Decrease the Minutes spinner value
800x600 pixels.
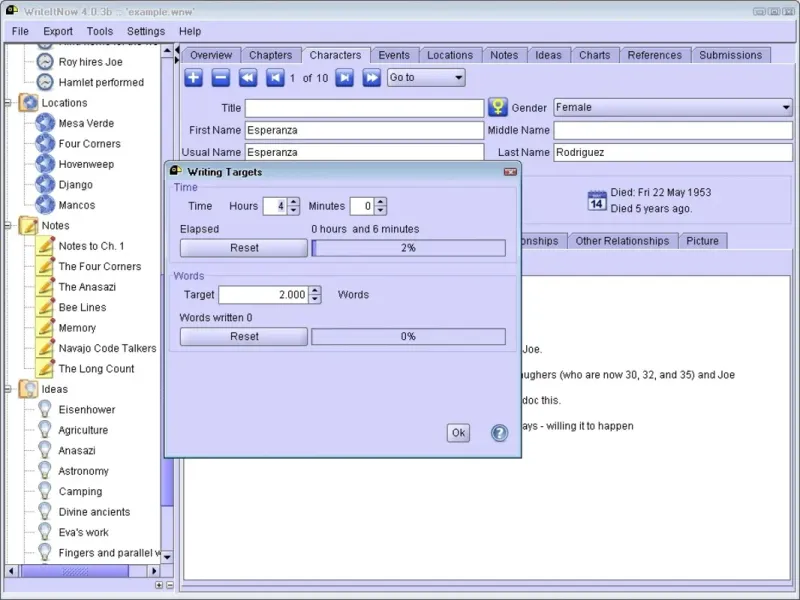click(x=380, y=210)
